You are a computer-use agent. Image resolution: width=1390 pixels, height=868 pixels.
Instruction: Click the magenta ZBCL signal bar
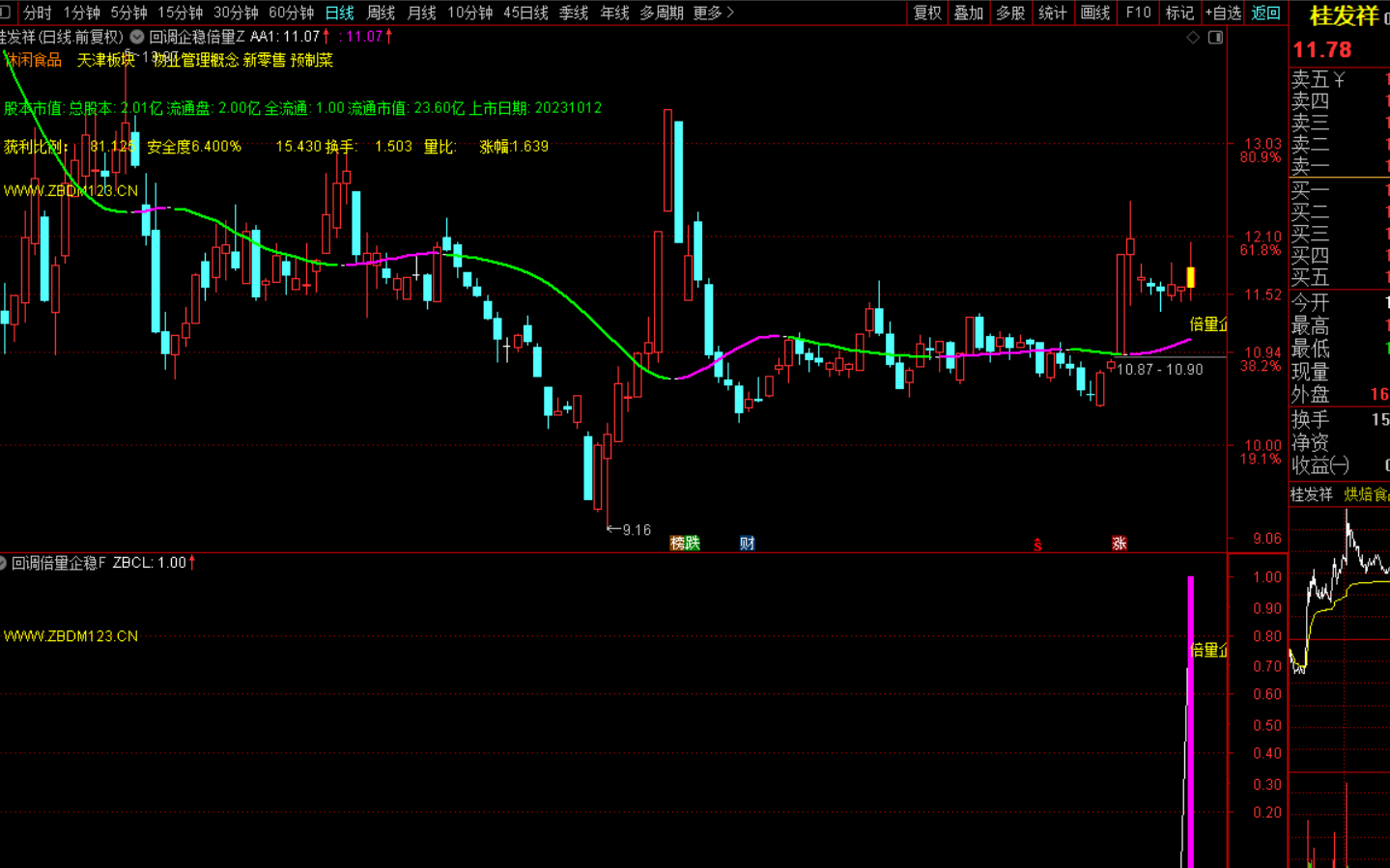(1190, 724)
